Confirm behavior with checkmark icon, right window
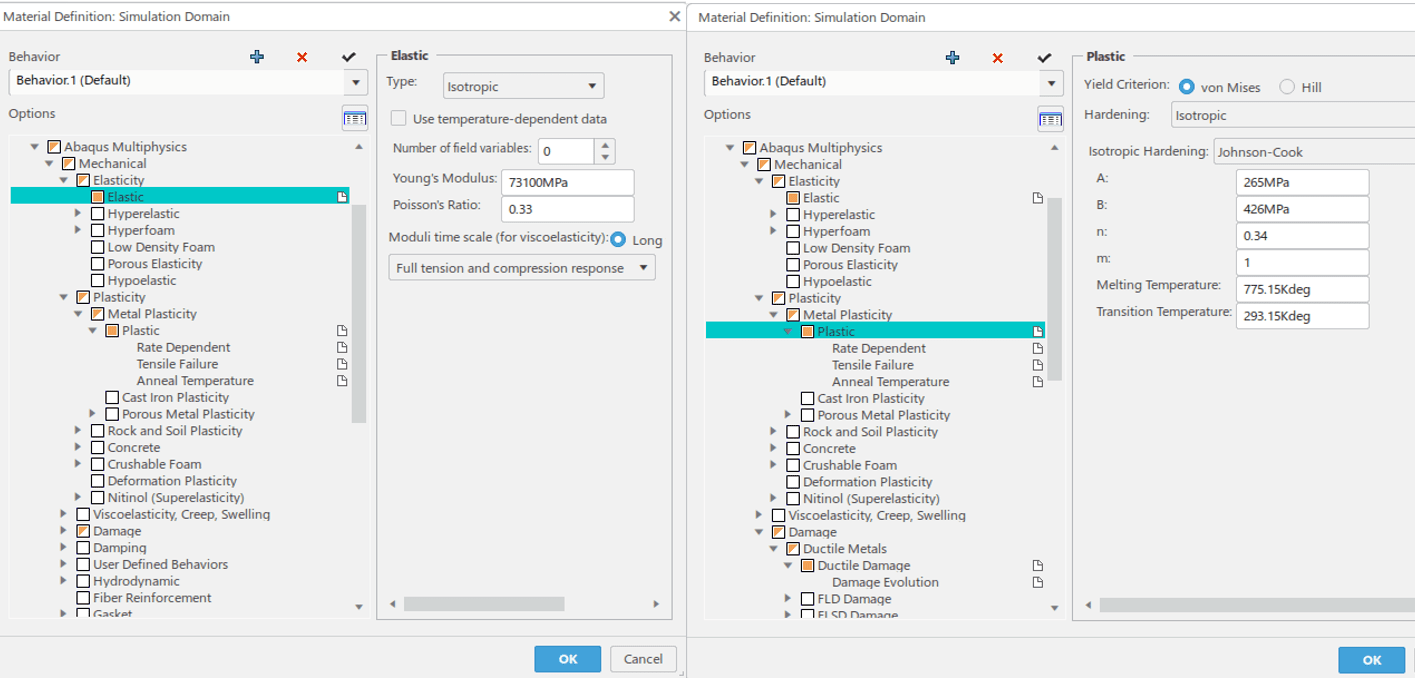1415x683 pixels. (x=1044, y=58)
